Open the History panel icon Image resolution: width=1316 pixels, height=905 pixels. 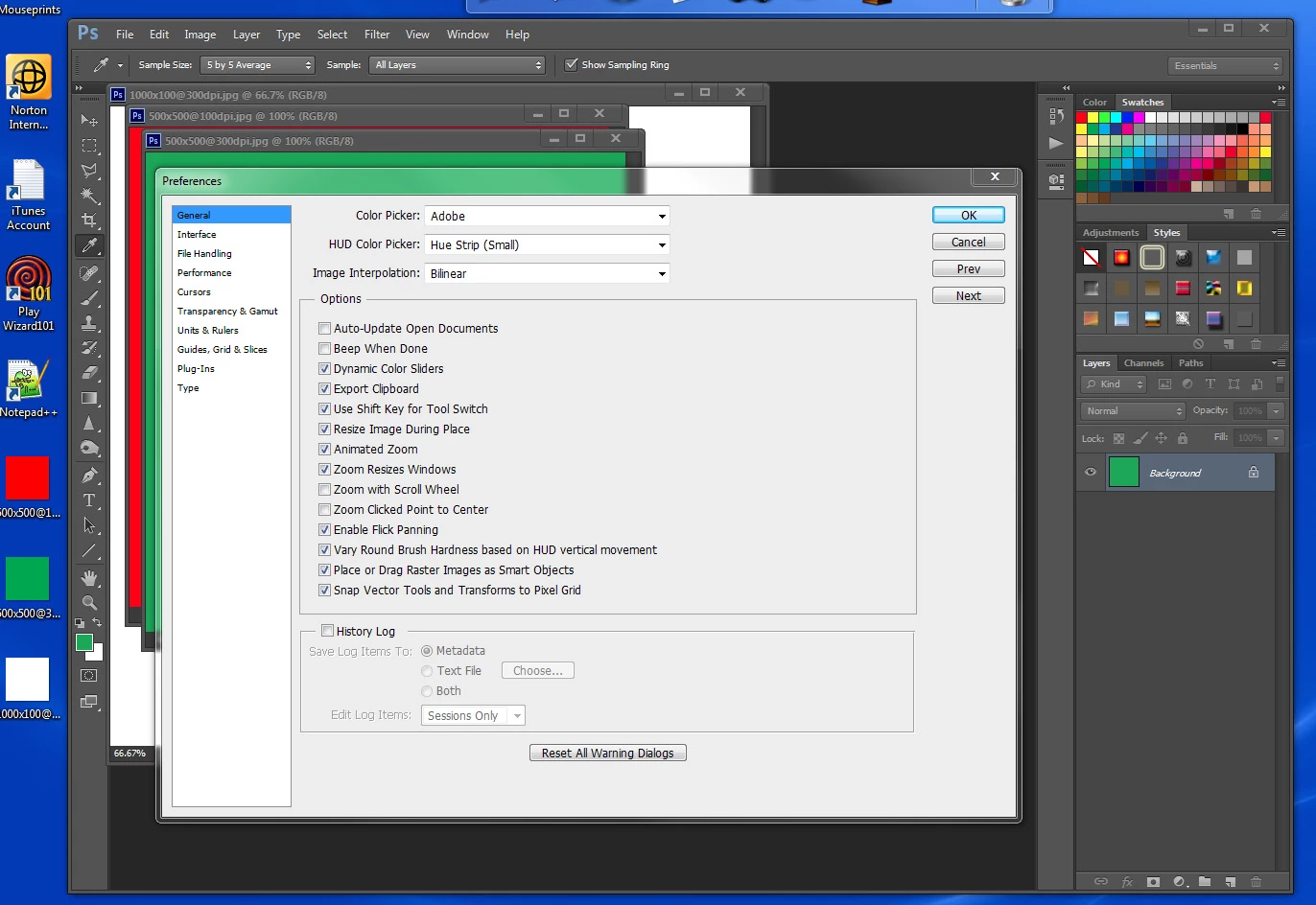1056,116
